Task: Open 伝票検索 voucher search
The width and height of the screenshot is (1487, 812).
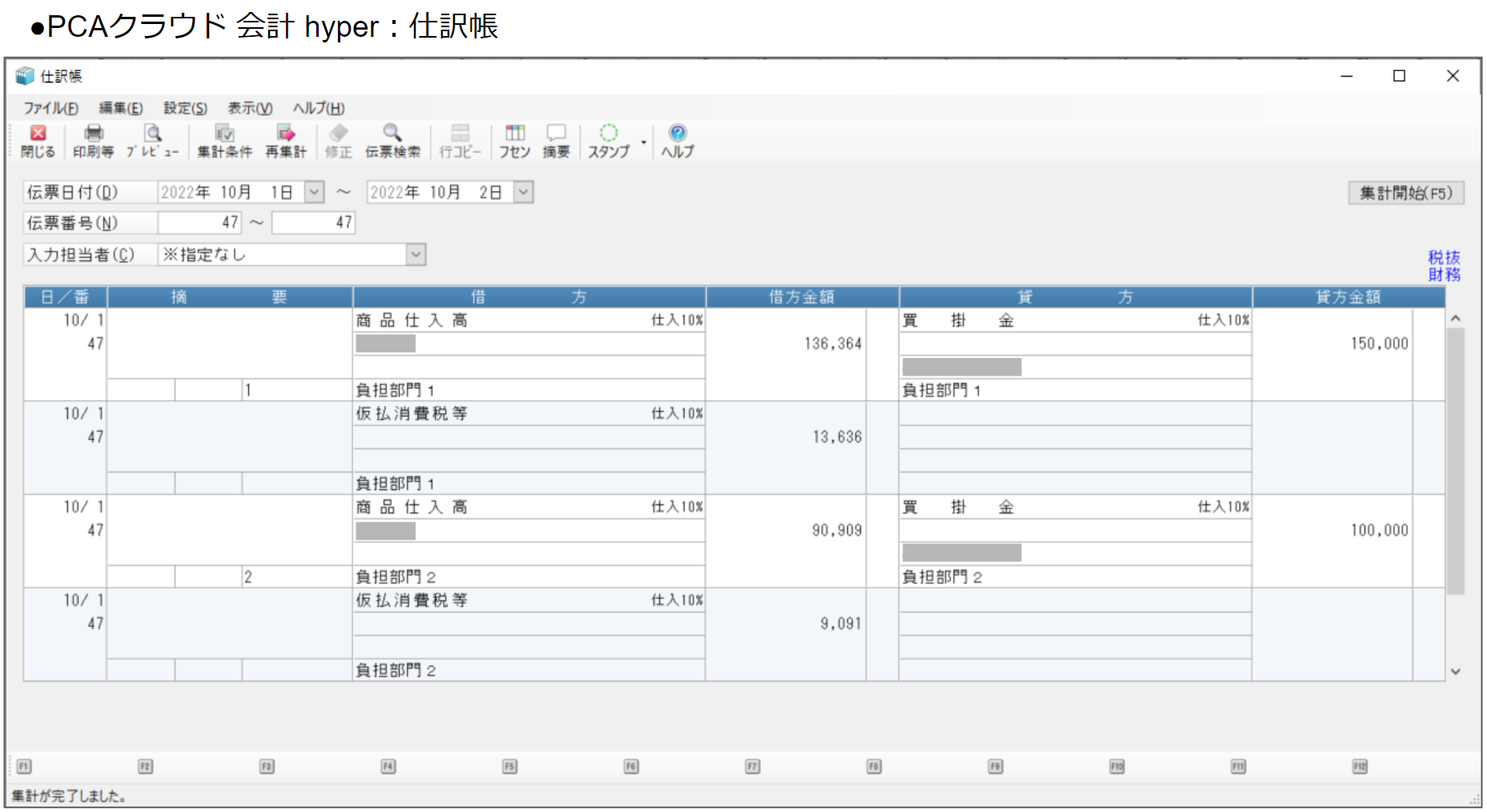Action: [x=392, y=141]
